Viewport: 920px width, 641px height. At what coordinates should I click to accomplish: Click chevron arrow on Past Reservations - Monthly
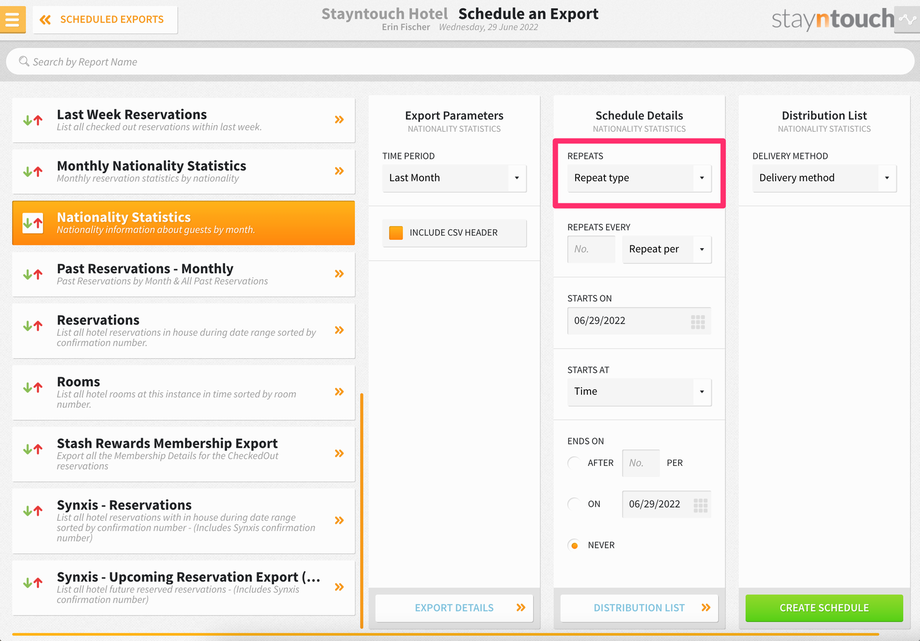point(339,274)
